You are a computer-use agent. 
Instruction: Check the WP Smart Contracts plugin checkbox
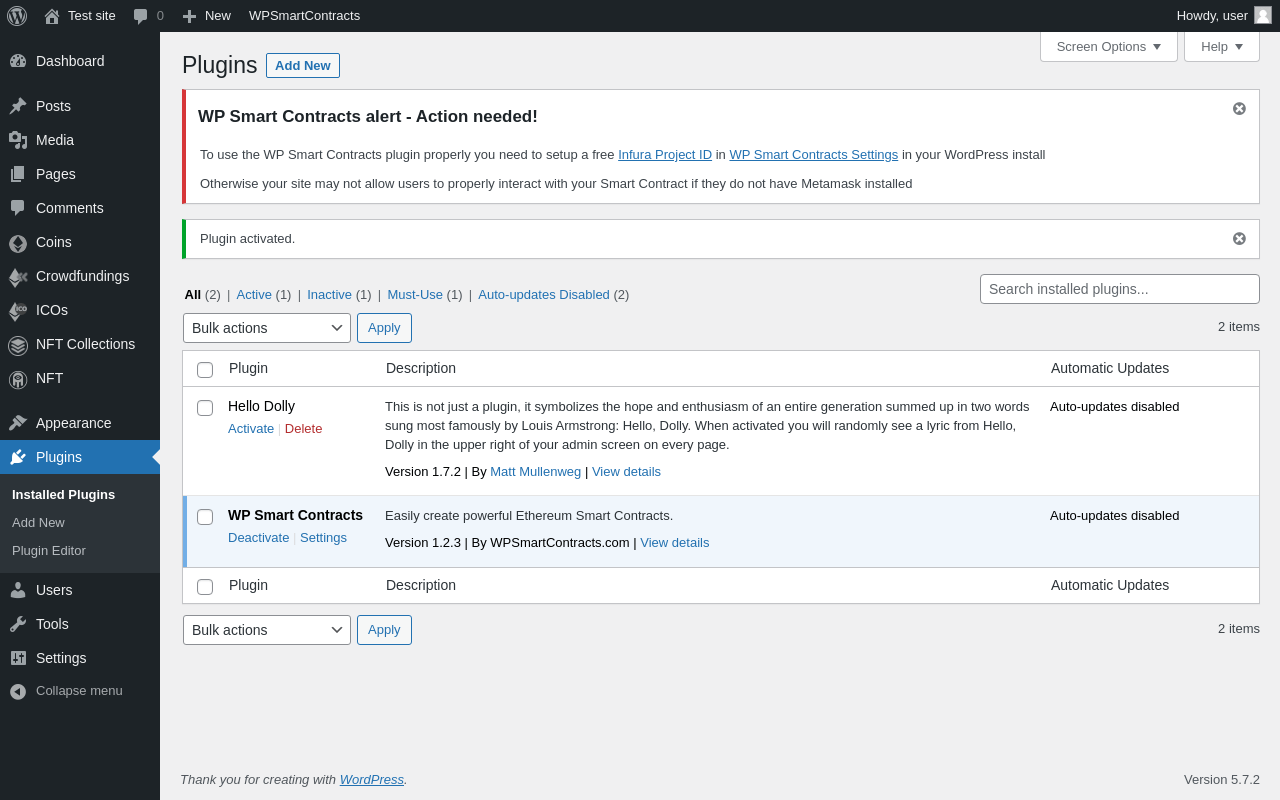click(205, 517)
